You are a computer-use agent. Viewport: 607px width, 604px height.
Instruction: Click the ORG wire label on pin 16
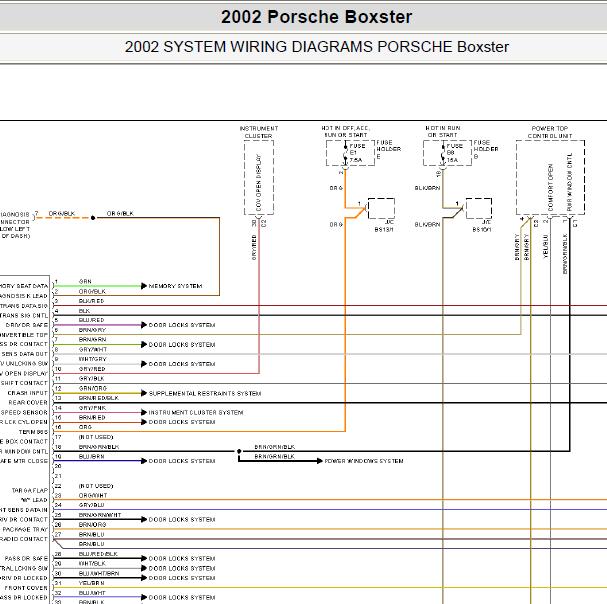point(85,427)
